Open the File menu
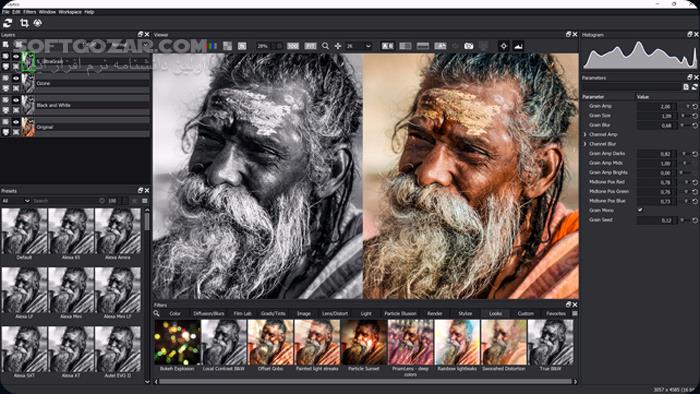 click(x=5, y=12)
